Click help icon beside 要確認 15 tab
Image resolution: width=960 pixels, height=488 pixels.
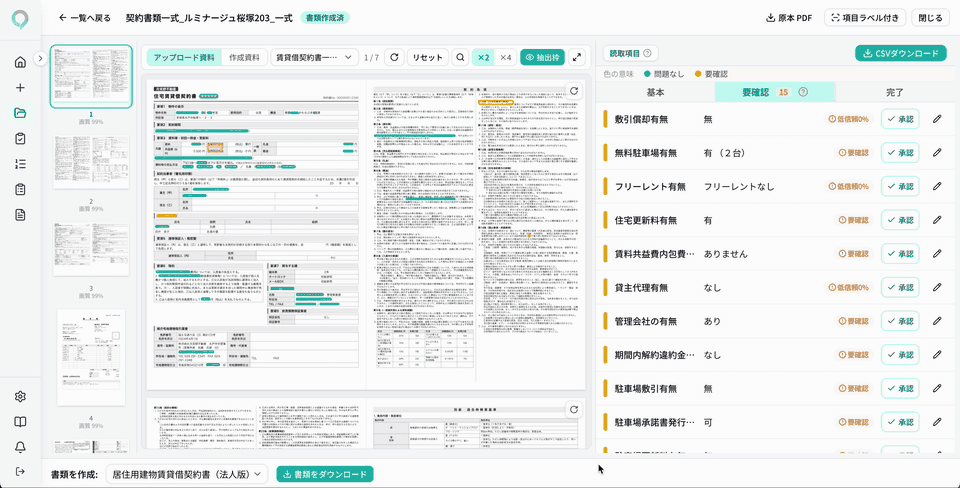803,92
